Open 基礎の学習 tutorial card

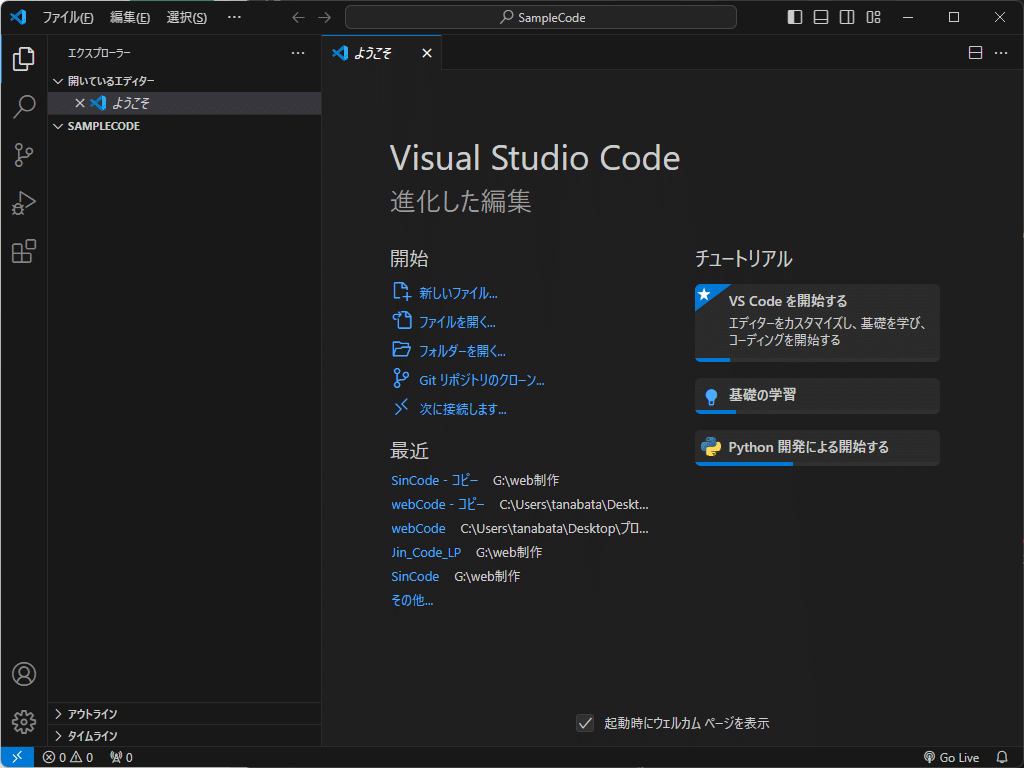tap(817, 396)
